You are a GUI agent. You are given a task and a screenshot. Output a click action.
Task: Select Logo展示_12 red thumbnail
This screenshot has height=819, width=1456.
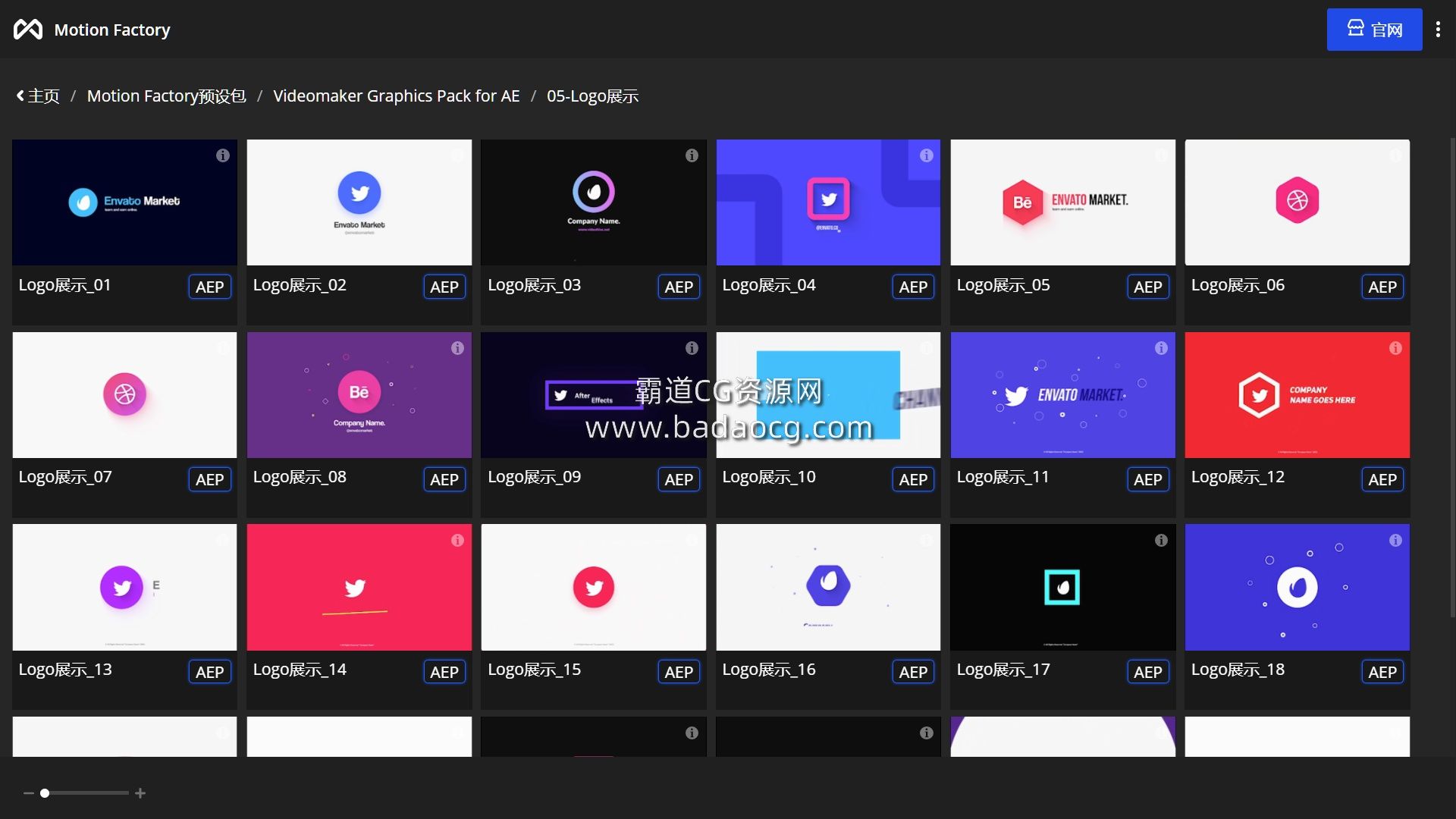point(1298,395)
